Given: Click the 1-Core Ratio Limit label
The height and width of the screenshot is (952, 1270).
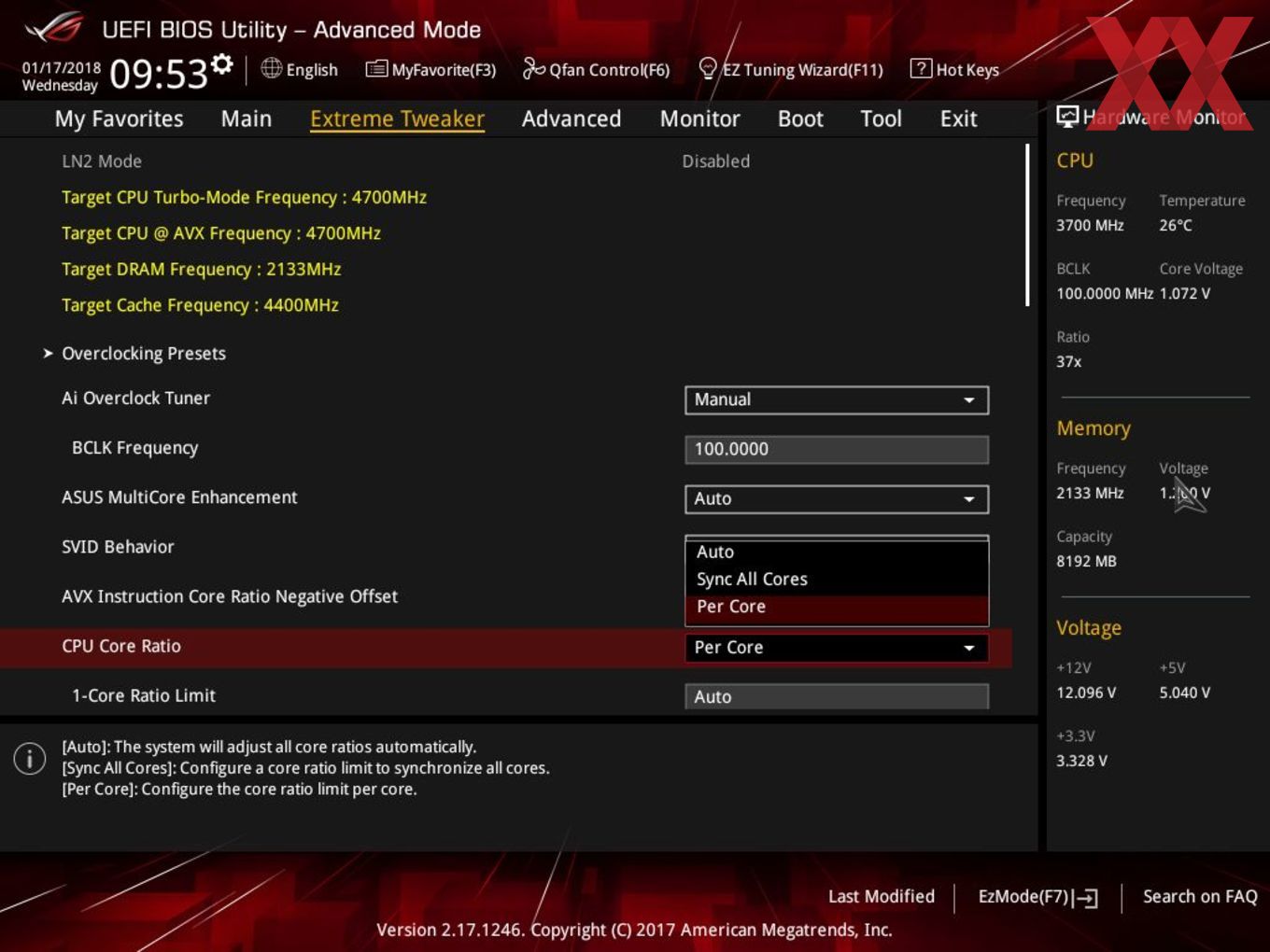Looking at the screenshot, I should 144,695.
